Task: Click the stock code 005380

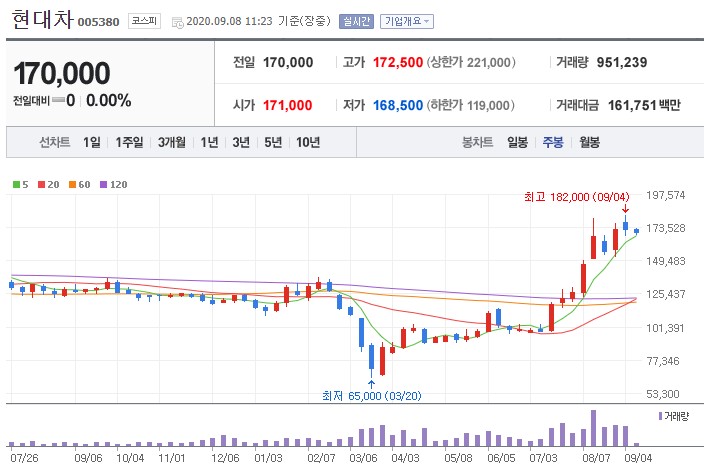Action: click(x=98, y=22)
